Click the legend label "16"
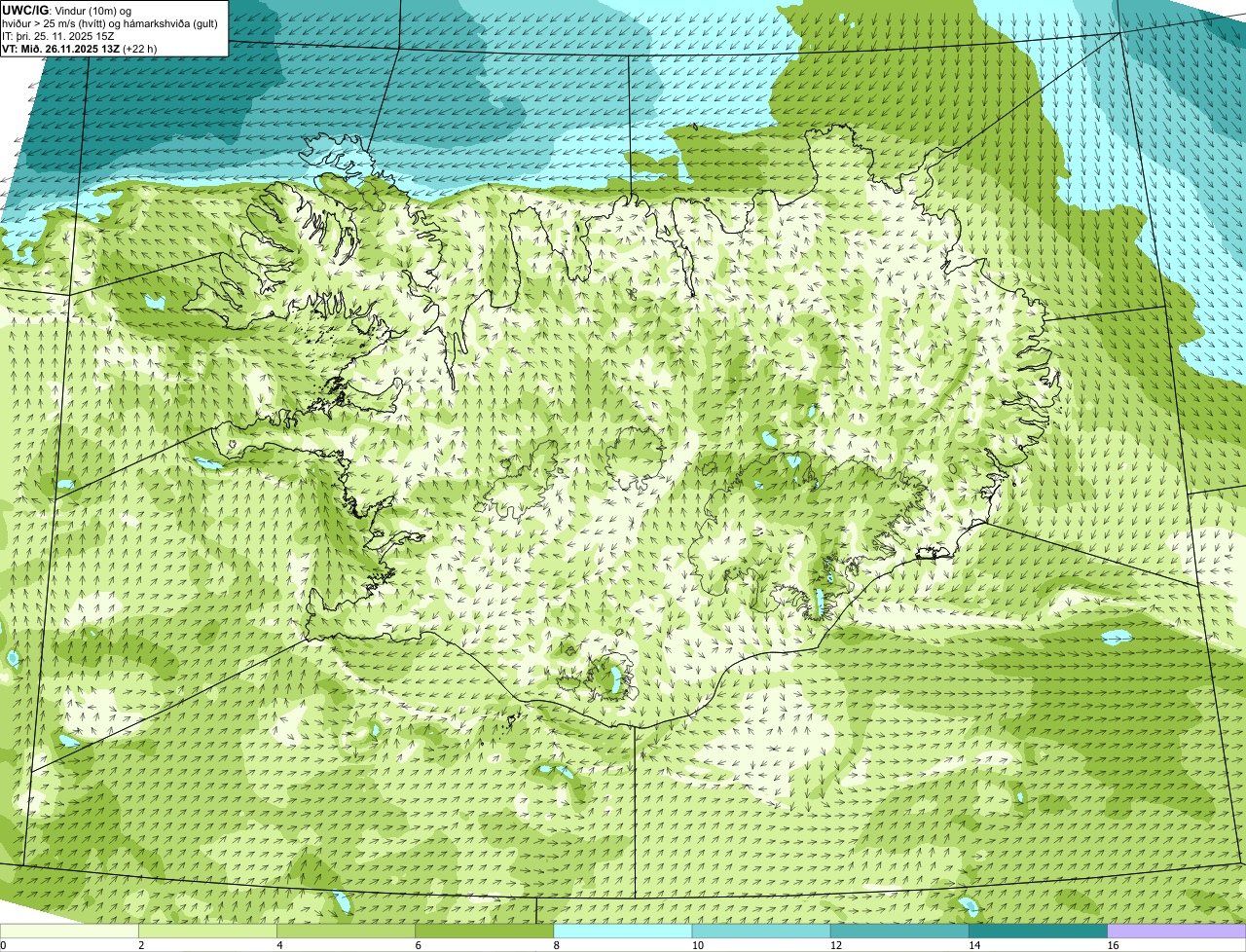Viewport: 1246px width, 952px height. [x=1113, y=945]
